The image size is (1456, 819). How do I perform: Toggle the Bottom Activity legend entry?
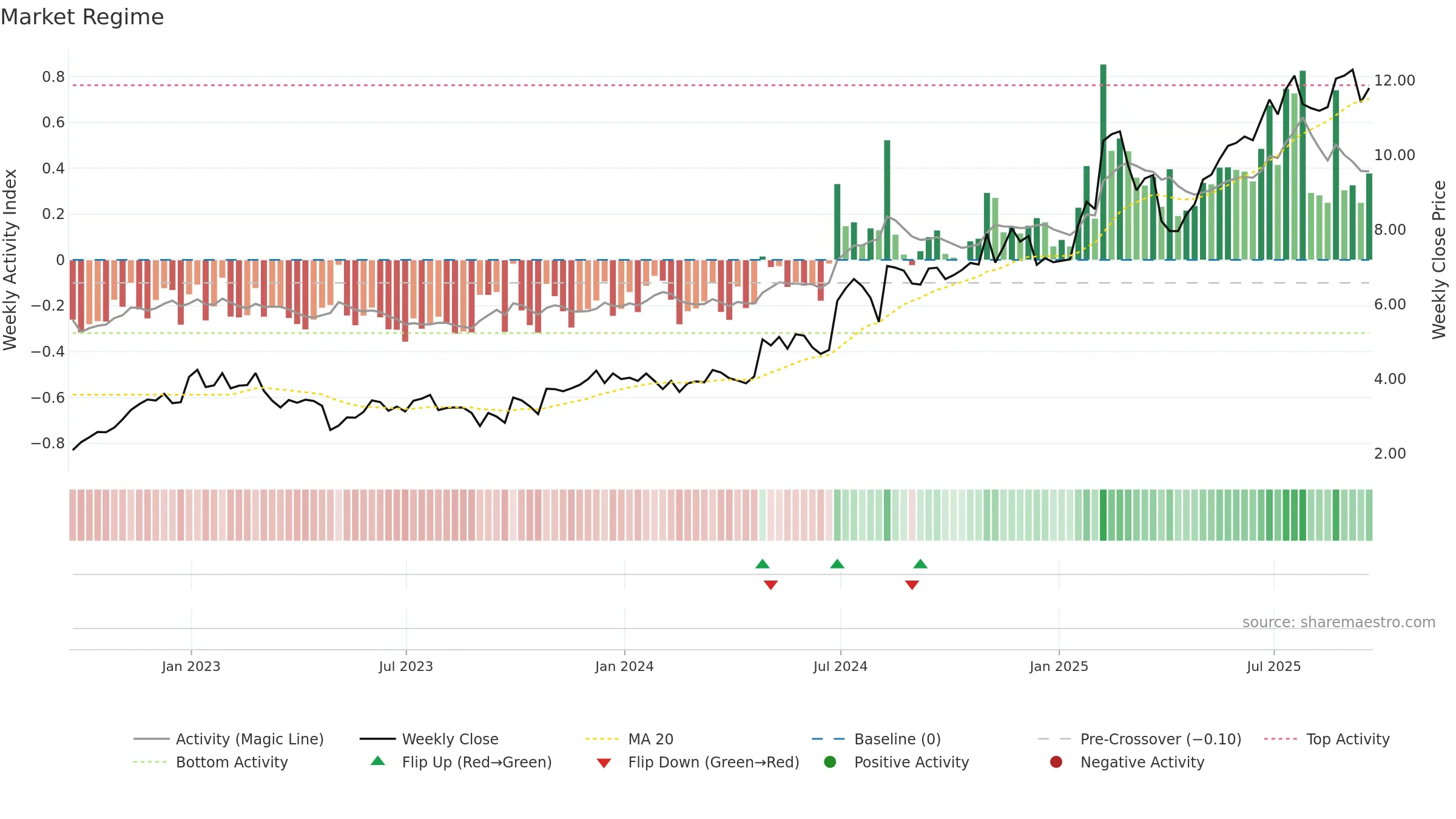(x=211, y=762)
